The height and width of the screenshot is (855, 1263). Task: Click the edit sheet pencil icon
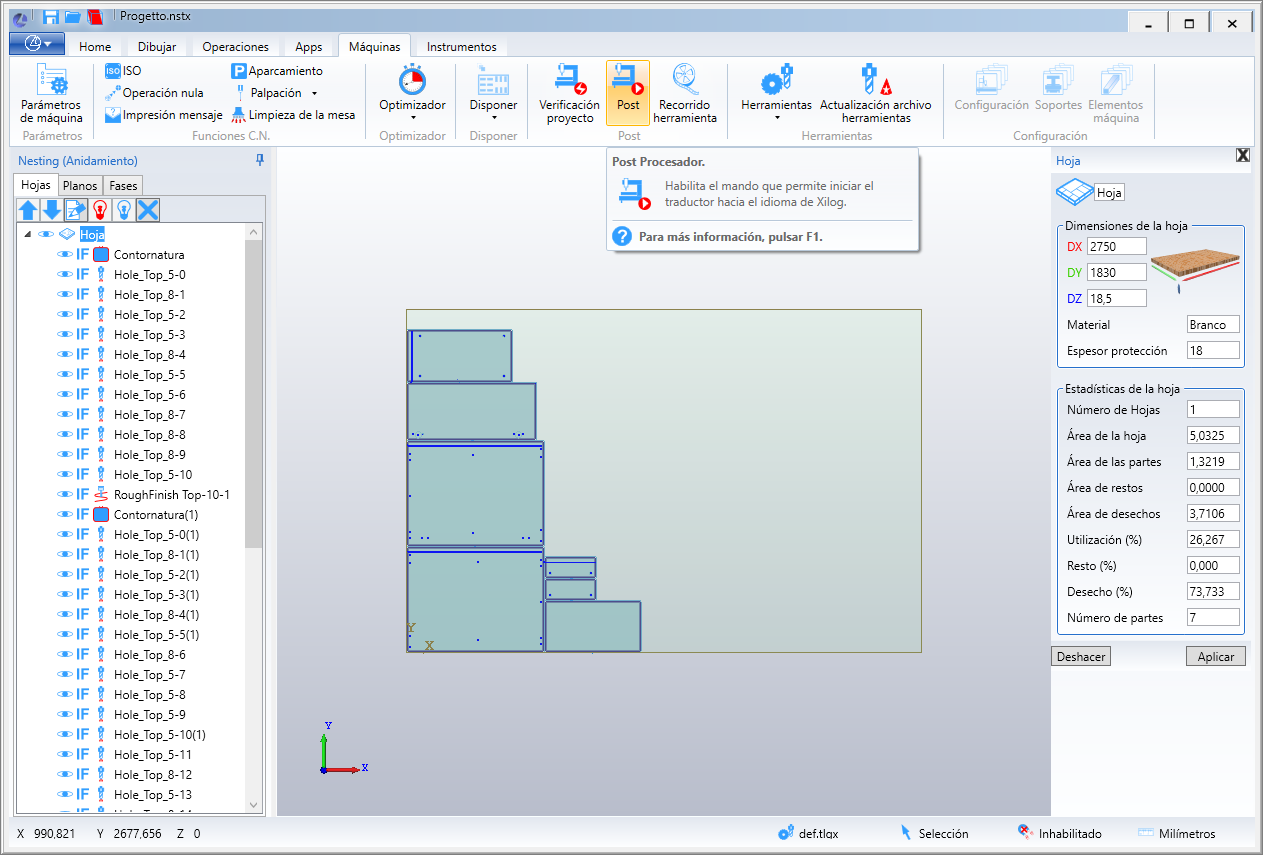coord(76,209)
